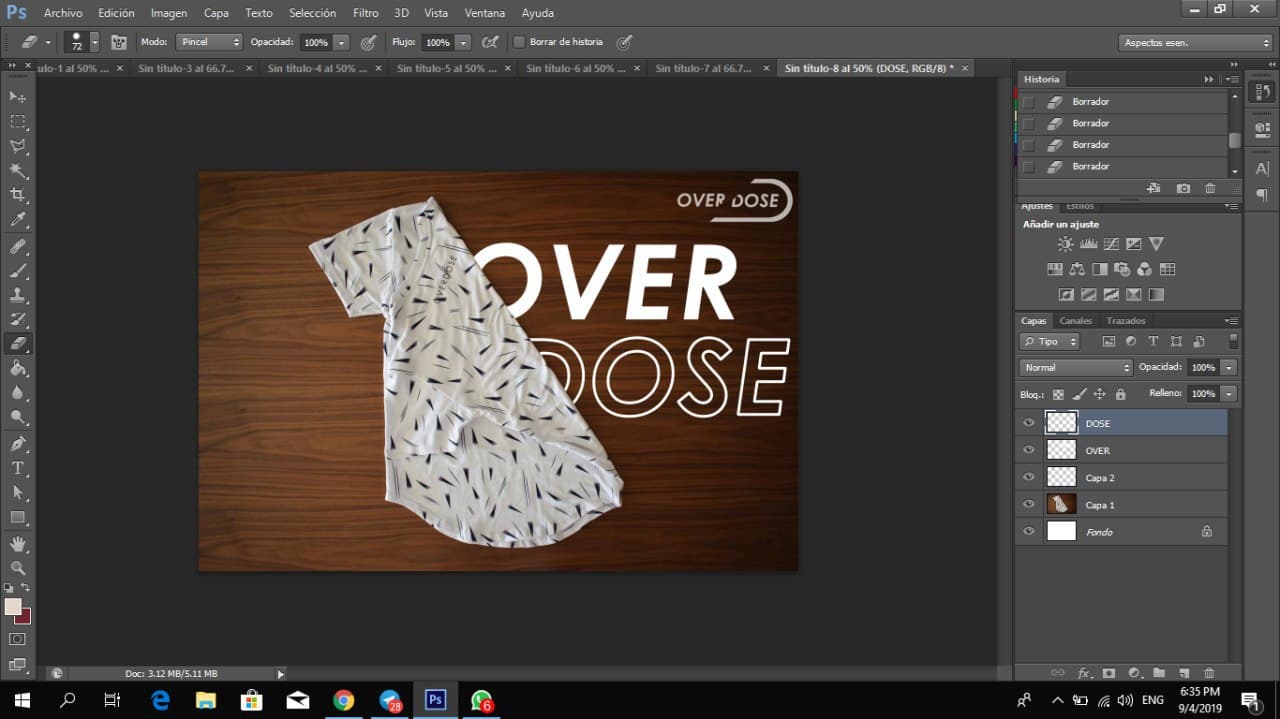Select the Healing Brush tool
This screenshot has width=1280, height=719.
pyautogui.click(x=18, y=246)
